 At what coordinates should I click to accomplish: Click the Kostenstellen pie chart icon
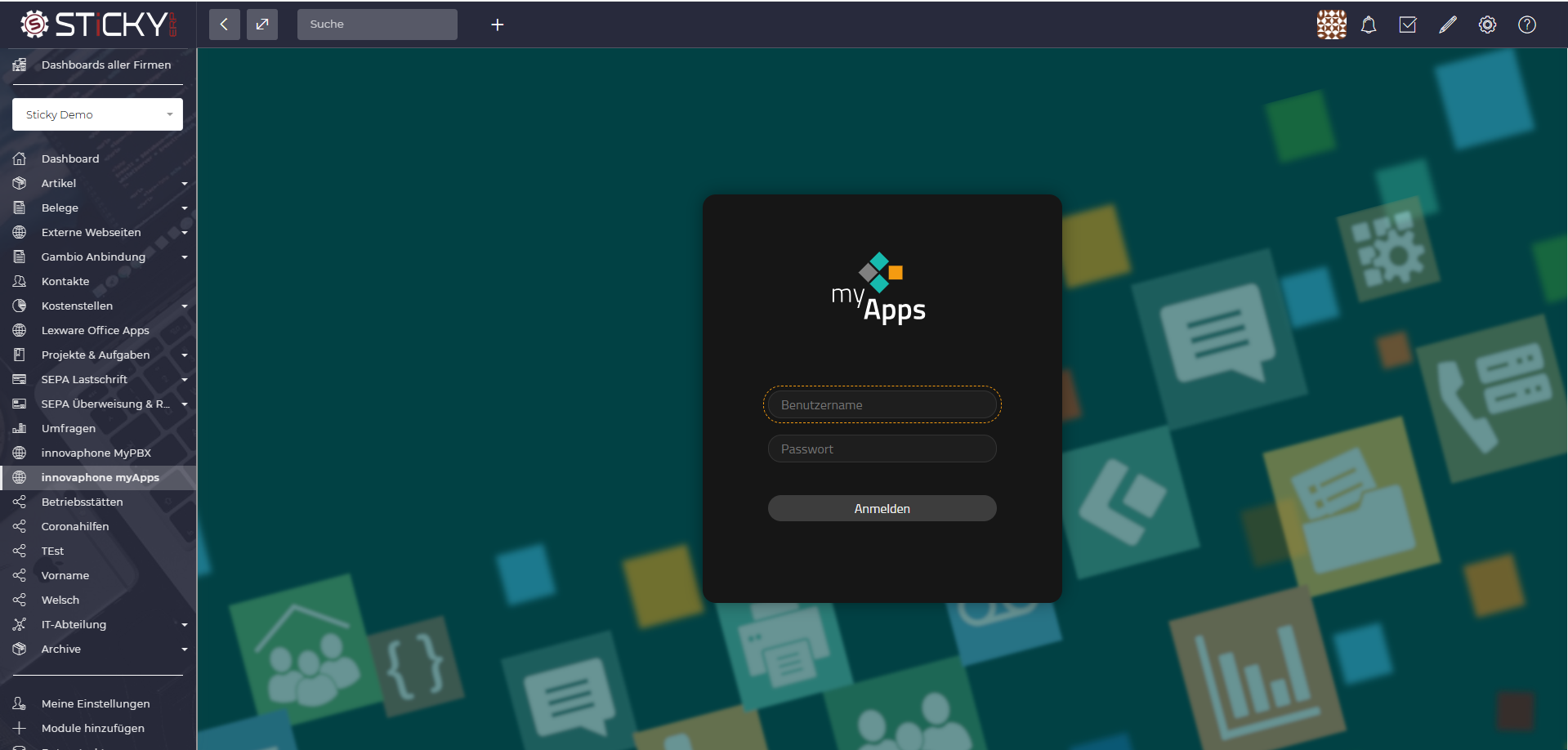20,306
